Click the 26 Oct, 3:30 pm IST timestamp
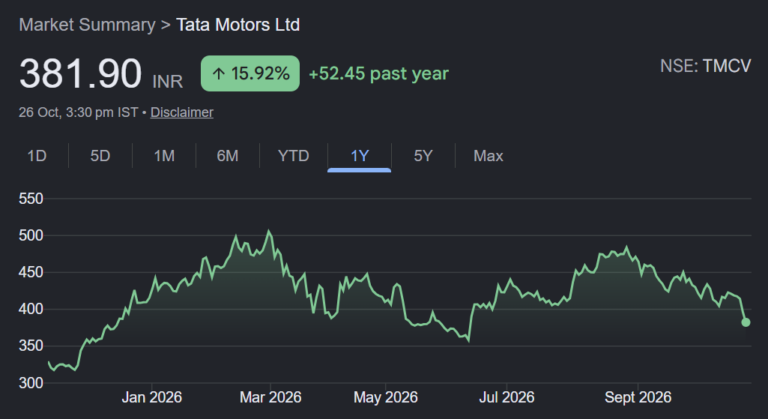Screen dimensions: 768x419 click(78, 112)
